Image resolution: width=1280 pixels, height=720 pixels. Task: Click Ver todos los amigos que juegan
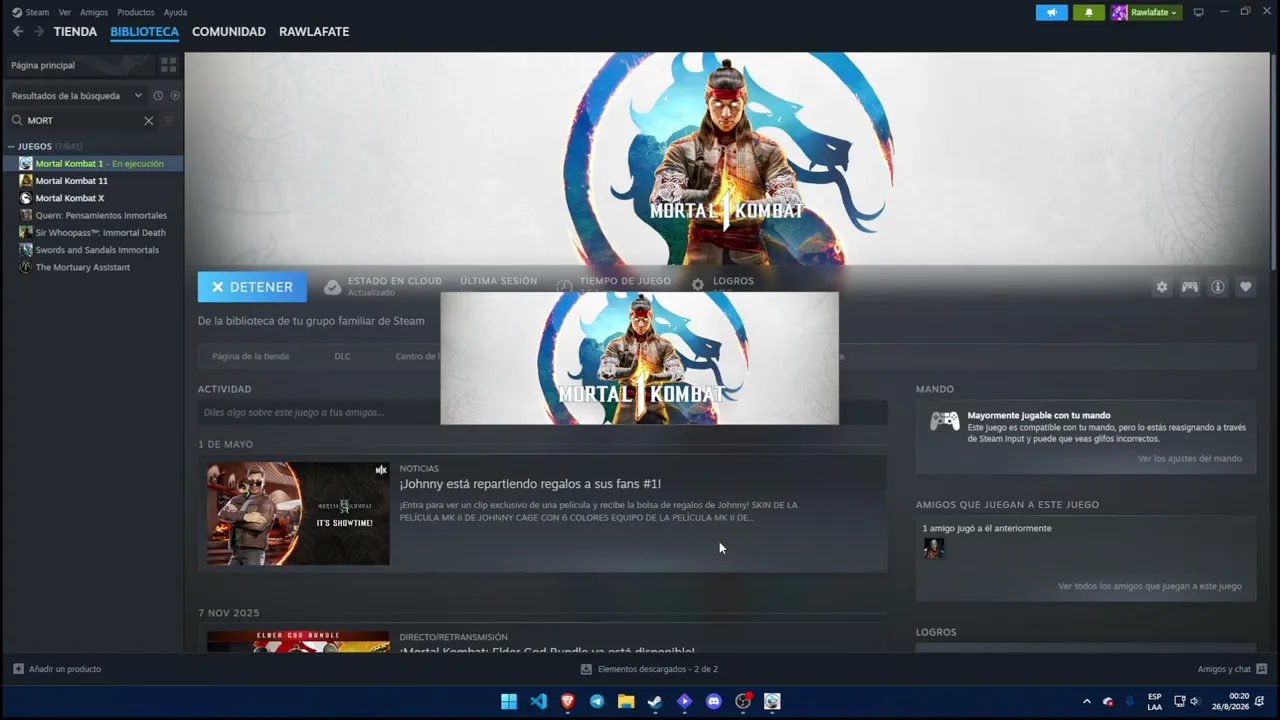click(x=1150, y=586)
